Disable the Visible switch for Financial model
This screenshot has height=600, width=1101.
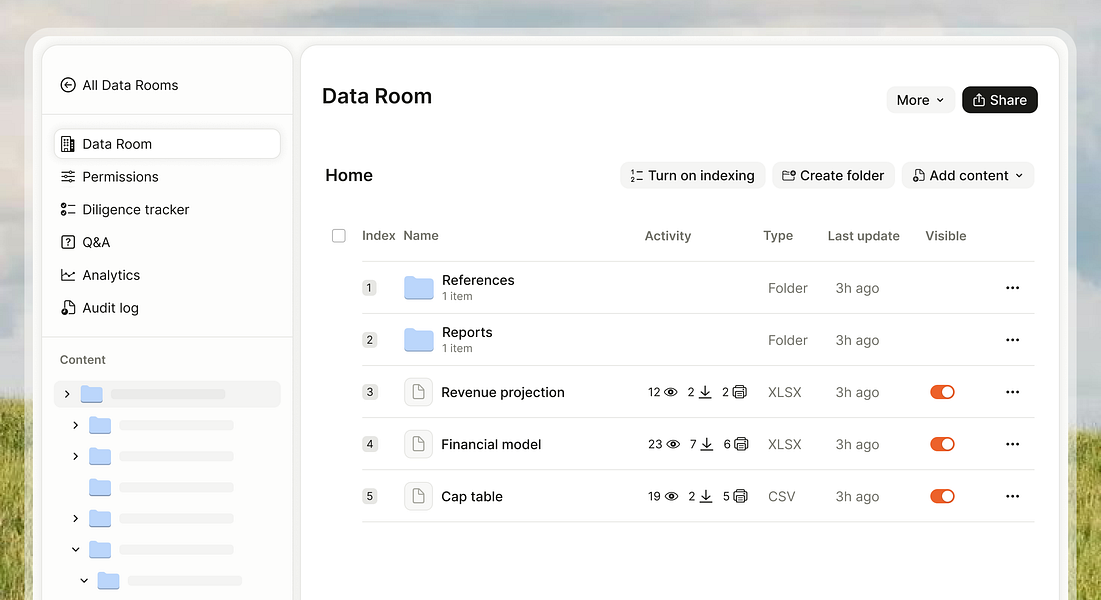click(942, 444)
